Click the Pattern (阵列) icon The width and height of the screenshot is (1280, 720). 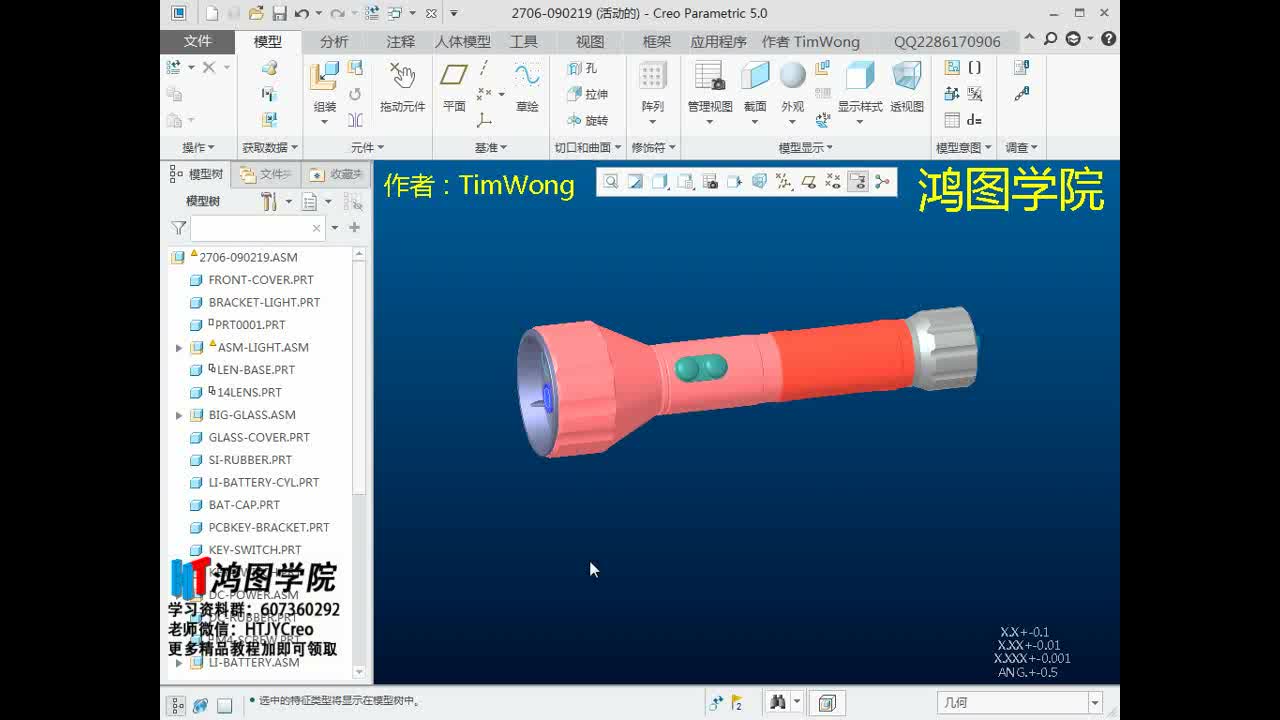pos(653,77)
